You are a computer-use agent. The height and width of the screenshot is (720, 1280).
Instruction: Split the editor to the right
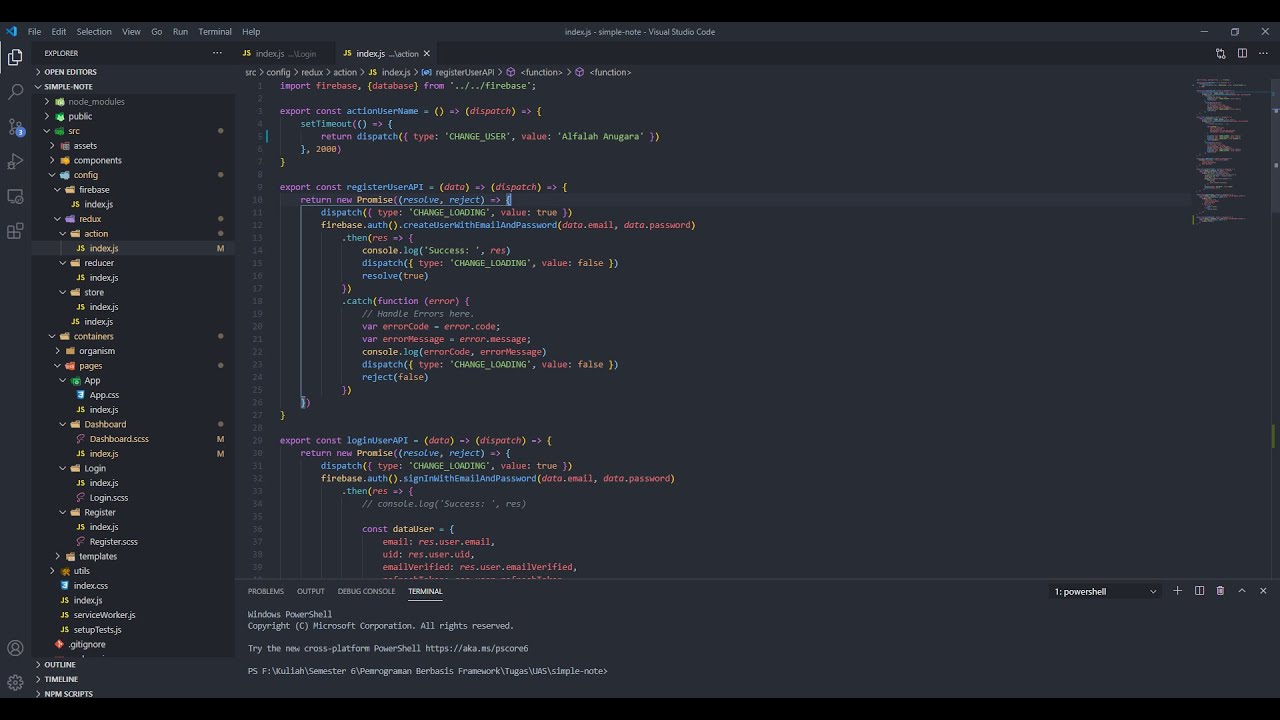pos(1242,53)
